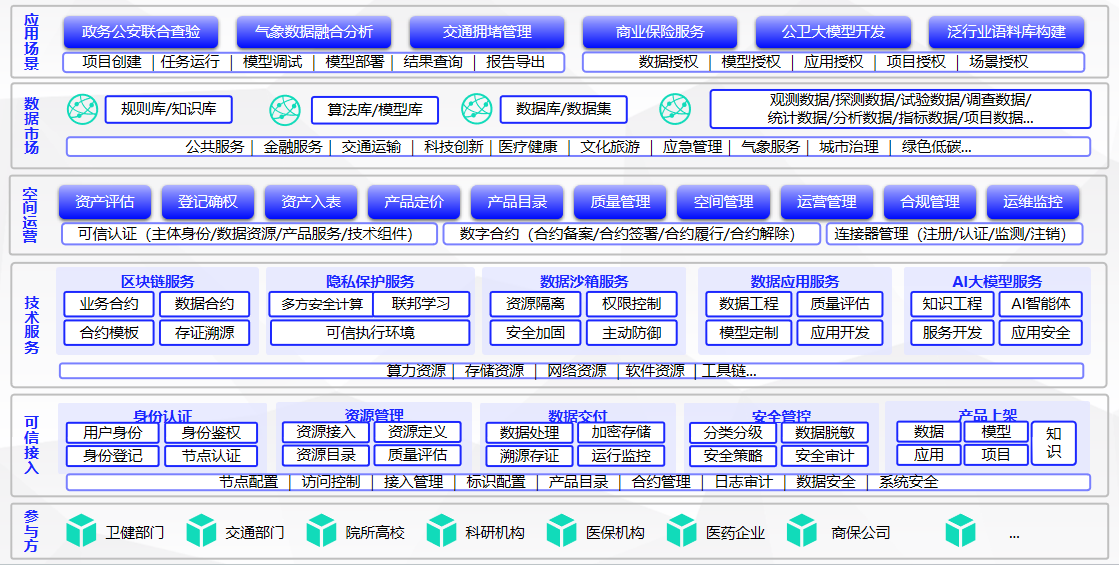
Task: Click 报告导出 text
Action: click(x=515, y=62)
